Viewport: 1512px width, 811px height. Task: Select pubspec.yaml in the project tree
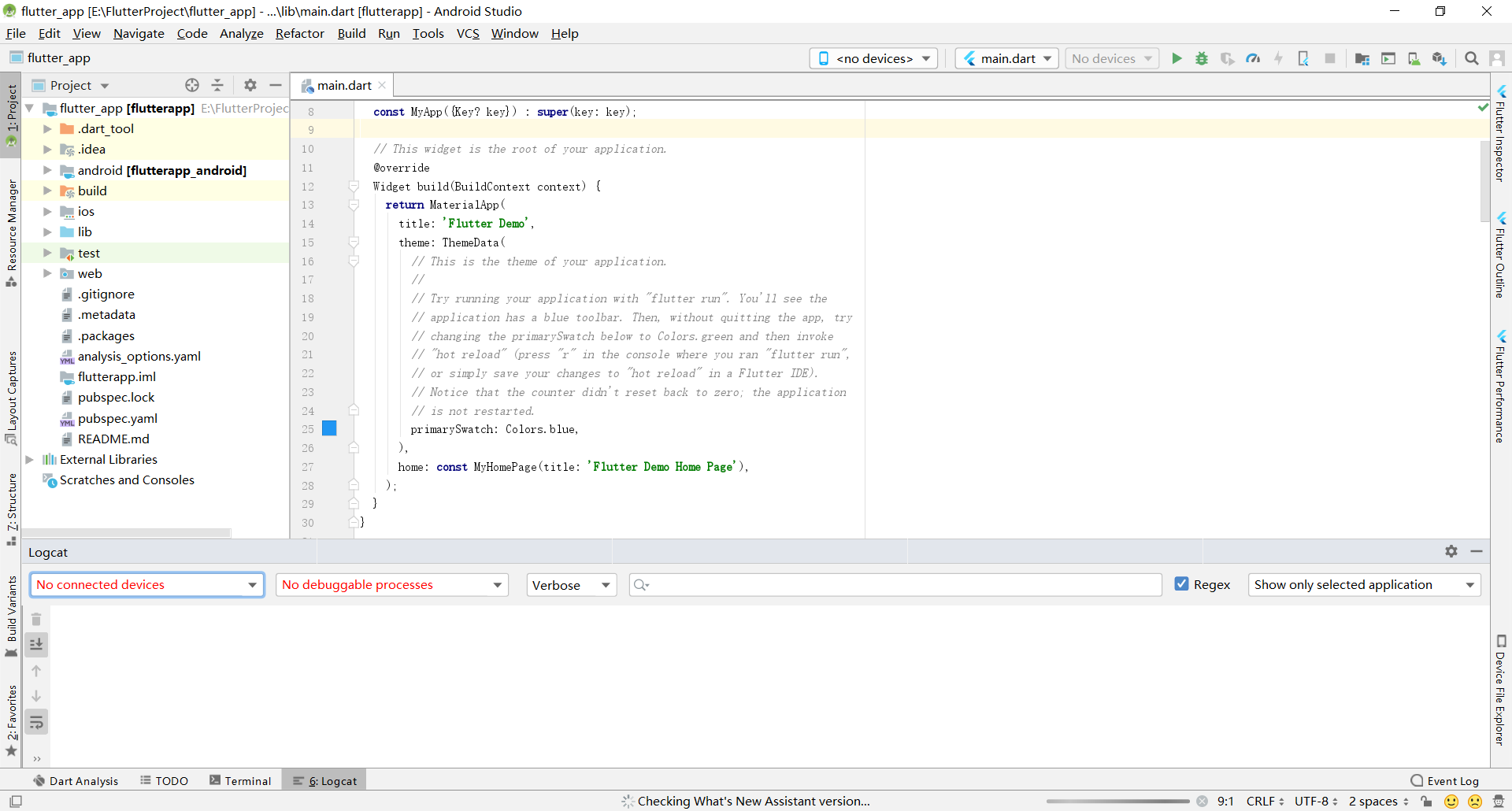[117, 418]
